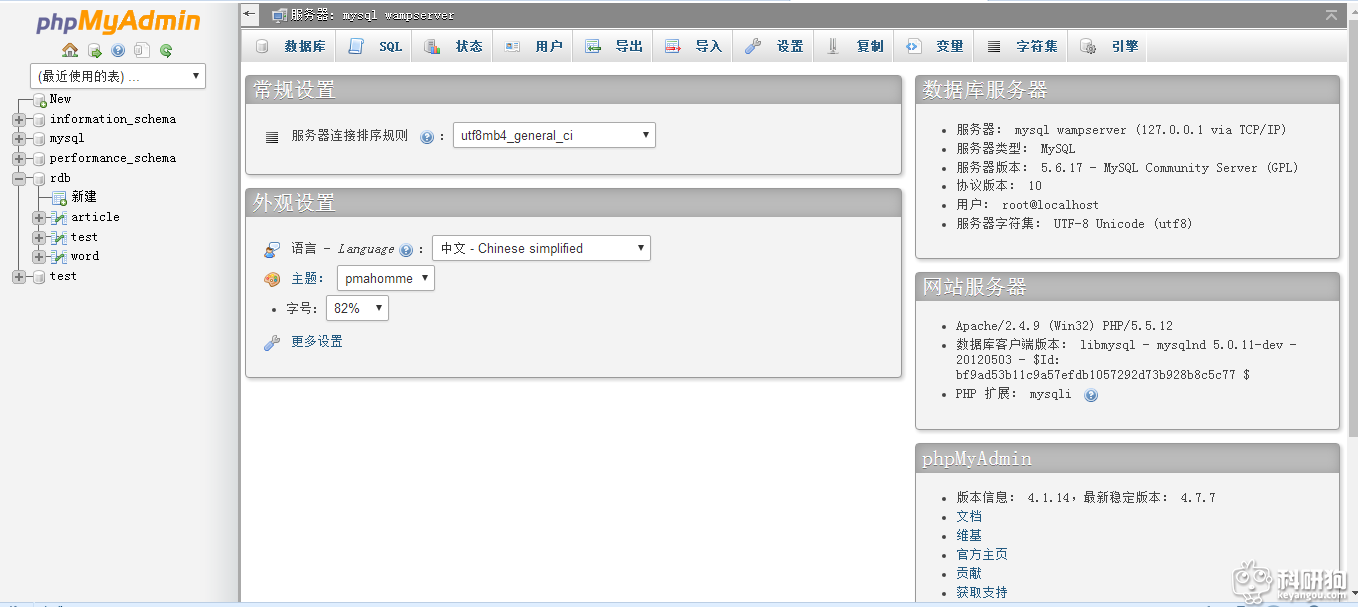Switch to the SQL tab

click(375, 46)
